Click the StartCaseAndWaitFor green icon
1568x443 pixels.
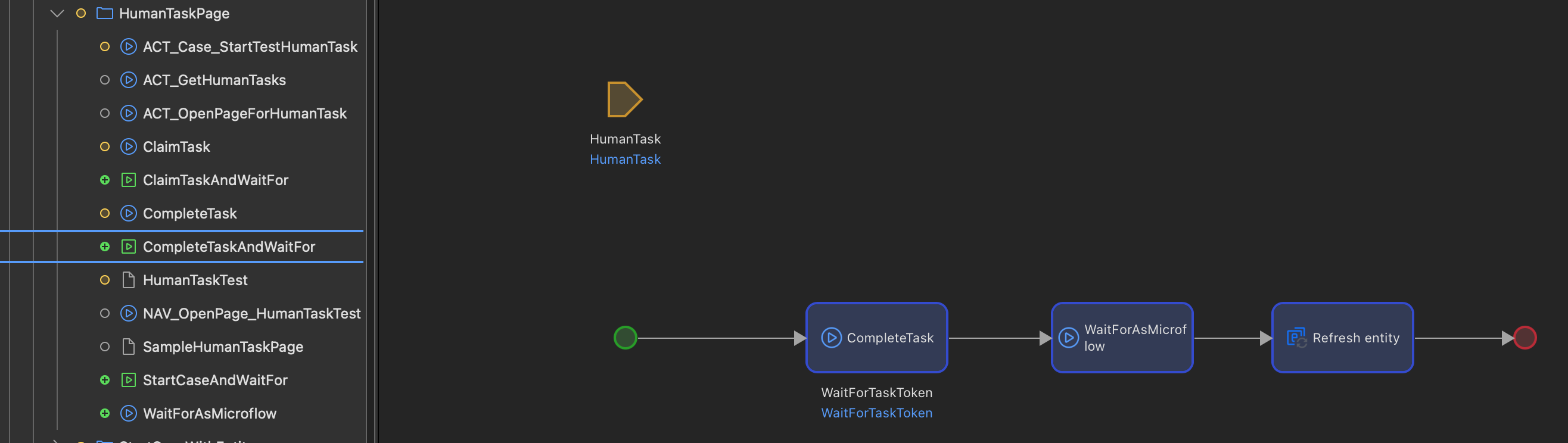(129, 380)
